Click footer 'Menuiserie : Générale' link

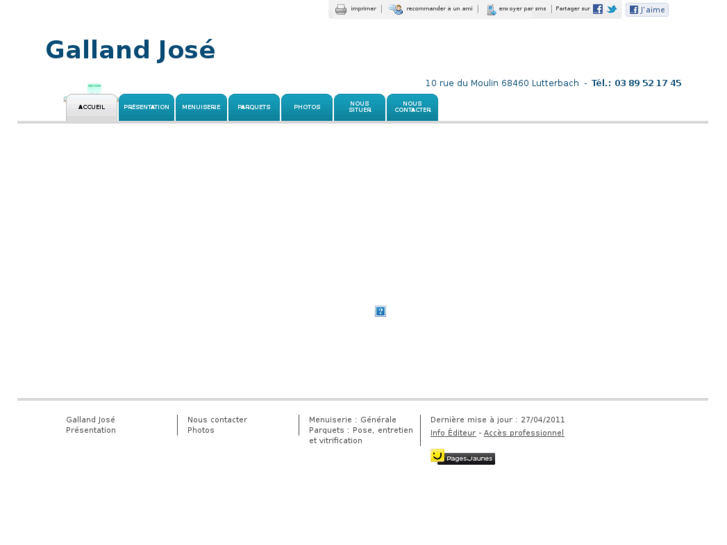coord(353,420)
